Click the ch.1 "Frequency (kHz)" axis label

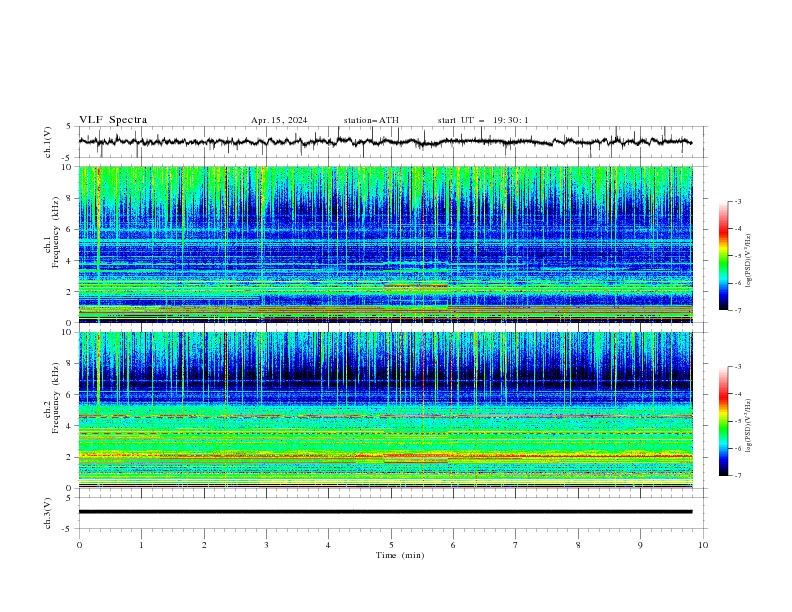pos(56,233)
